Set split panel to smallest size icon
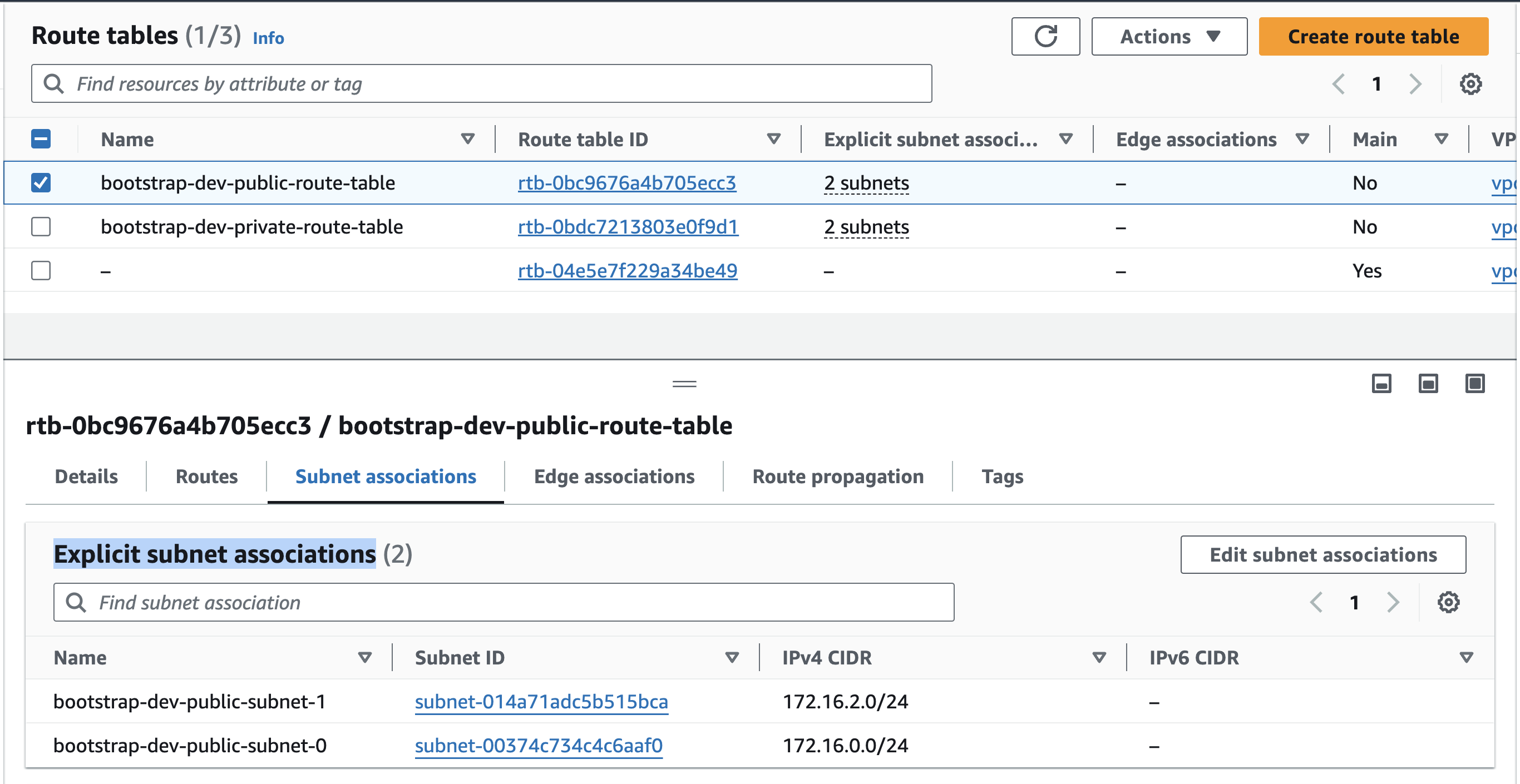Image resolution: width=1520 pixels, height=784 pixels. [x=1381, y=384]
